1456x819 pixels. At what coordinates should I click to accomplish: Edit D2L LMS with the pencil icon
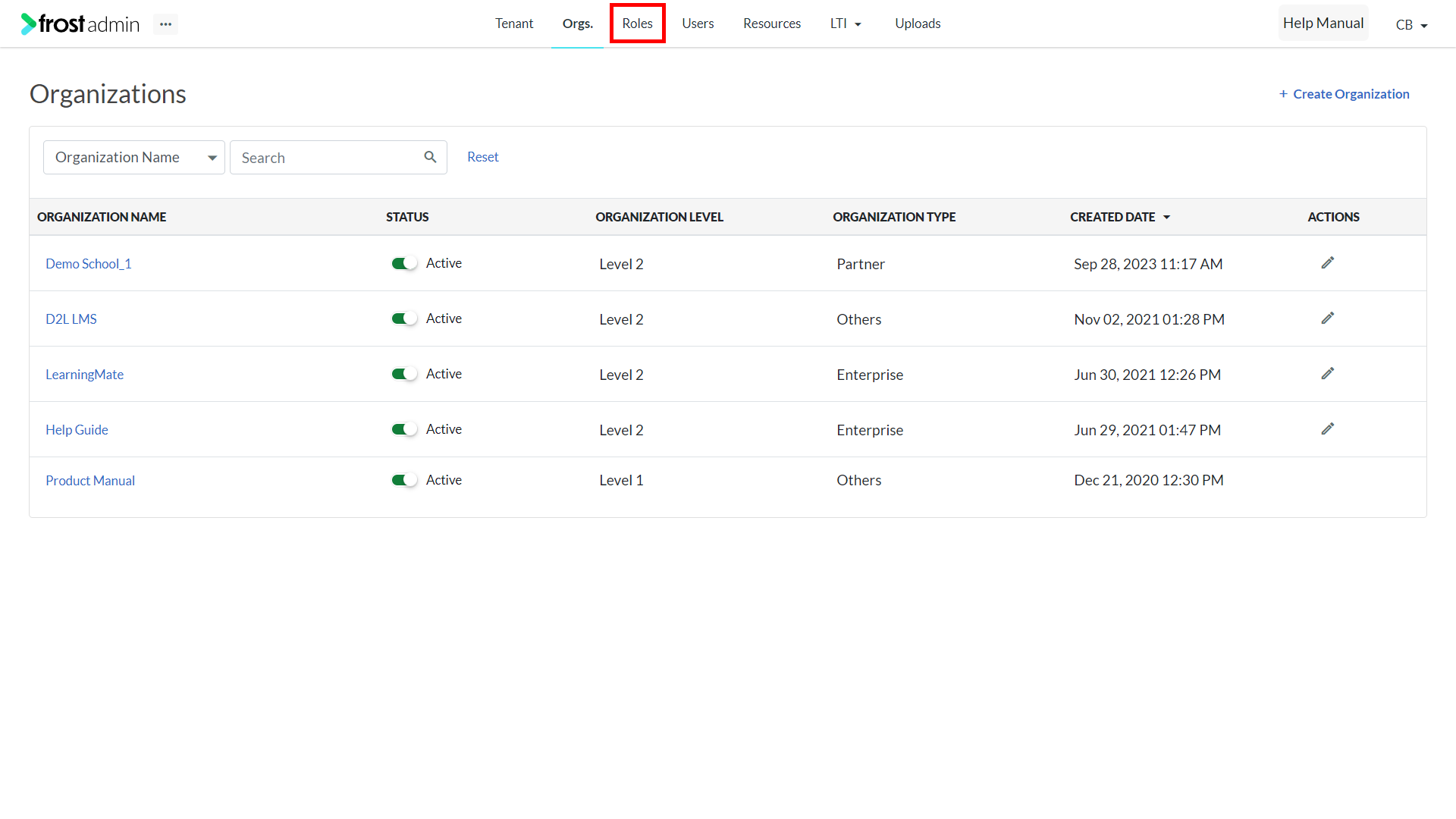pyautogui.click(x=1327, y=318)
